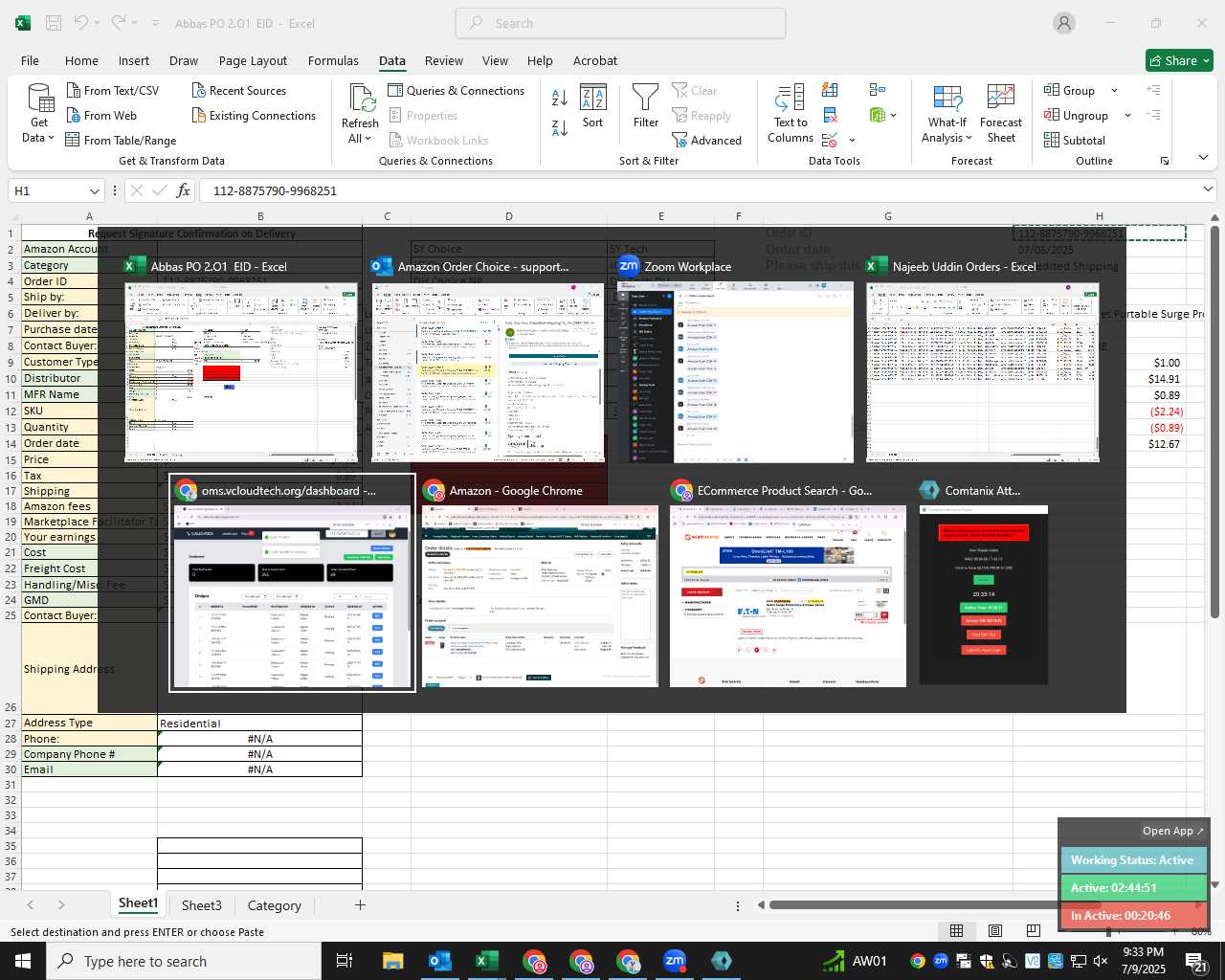Add a new sheet

click(360, 904)
